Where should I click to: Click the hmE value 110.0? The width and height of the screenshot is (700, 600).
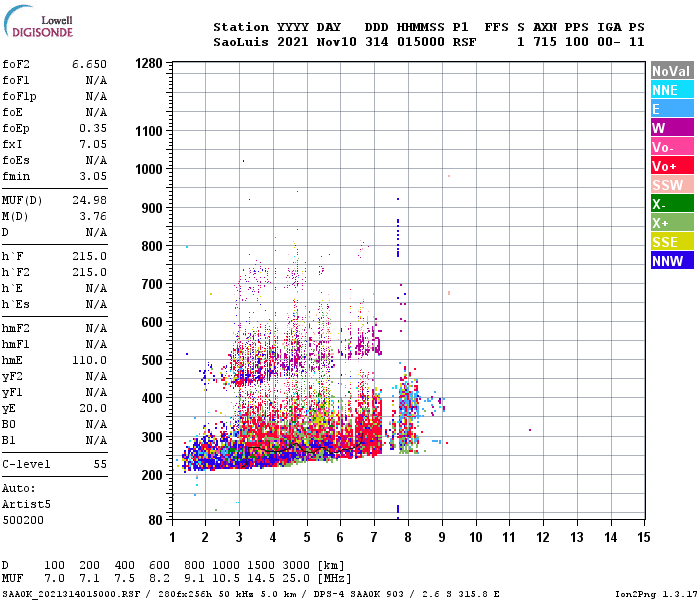89,360
